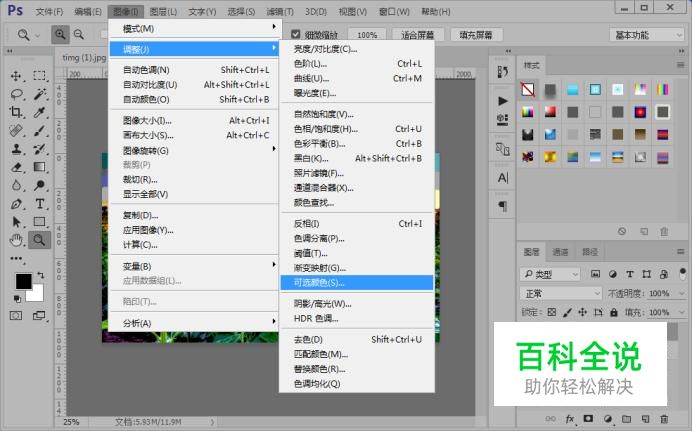The width and height of the screenshot is (692, 431).
Task: Open zoom tool preset picker arrow
Action: [38, 35]
